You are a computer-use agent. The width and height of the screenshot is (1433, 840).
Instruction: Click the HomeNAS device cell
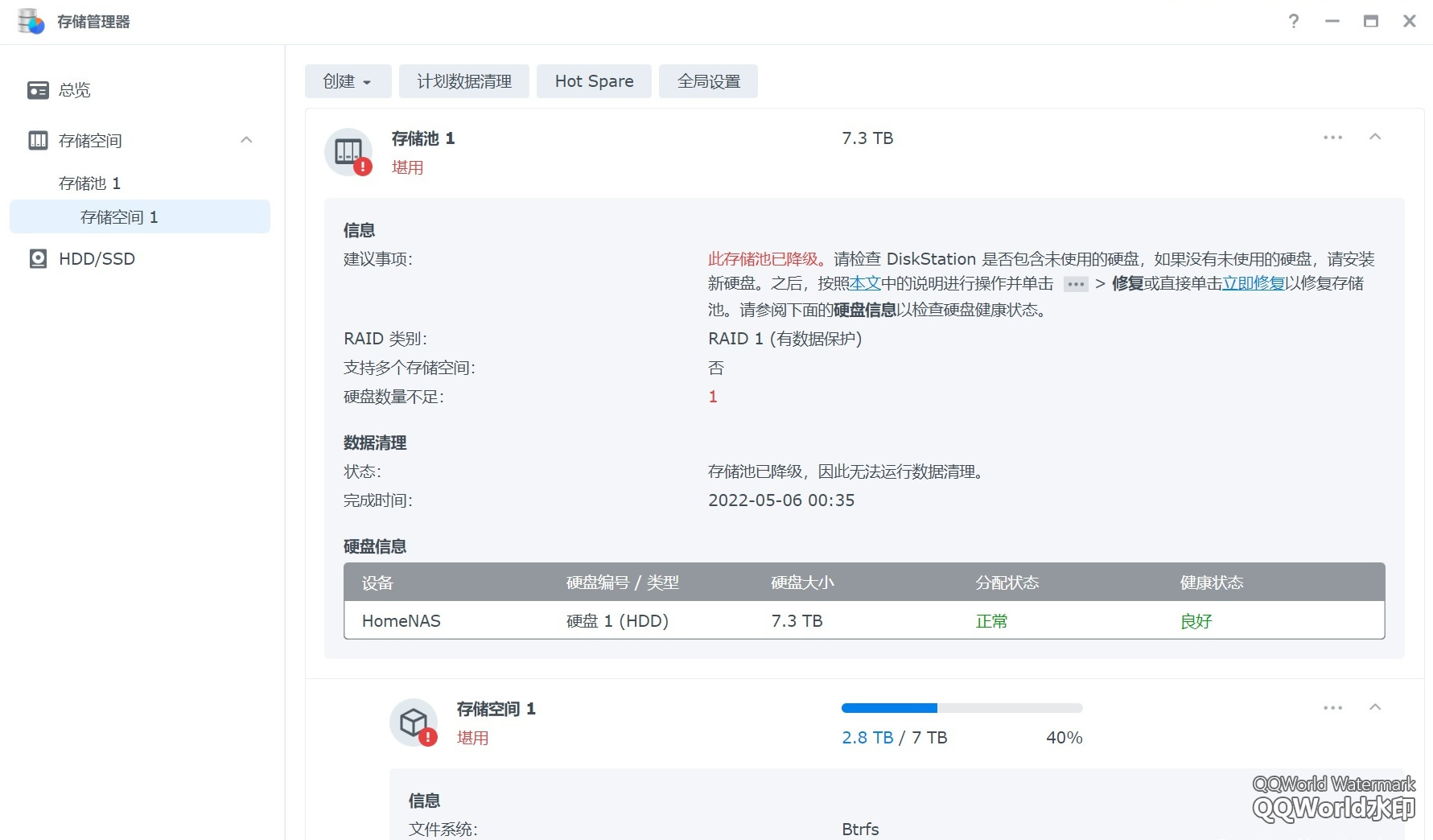[x=401, y=621]
